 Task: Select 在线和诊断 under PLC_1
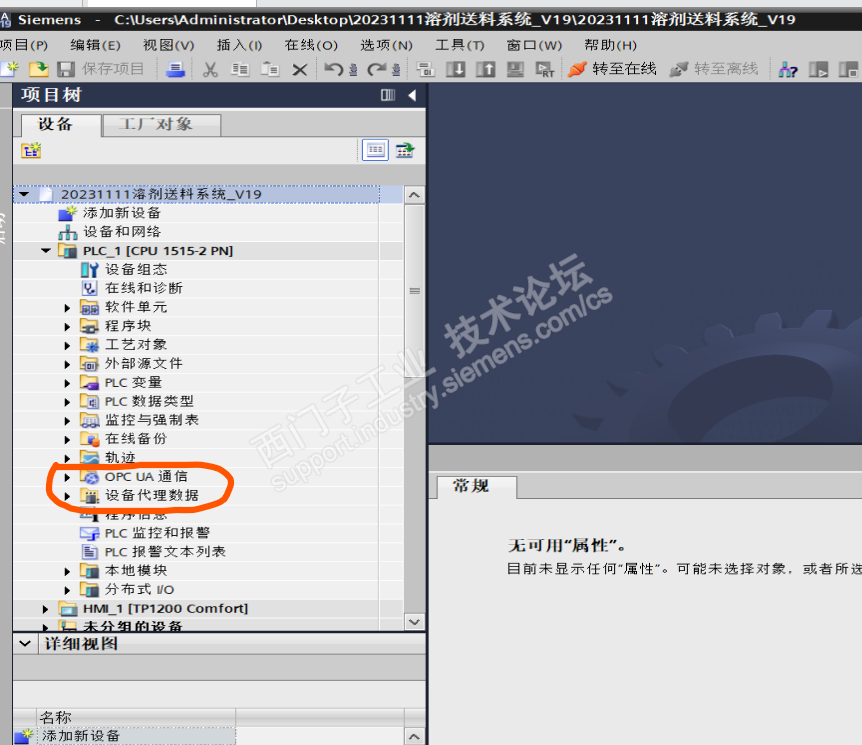coord(143,288)
